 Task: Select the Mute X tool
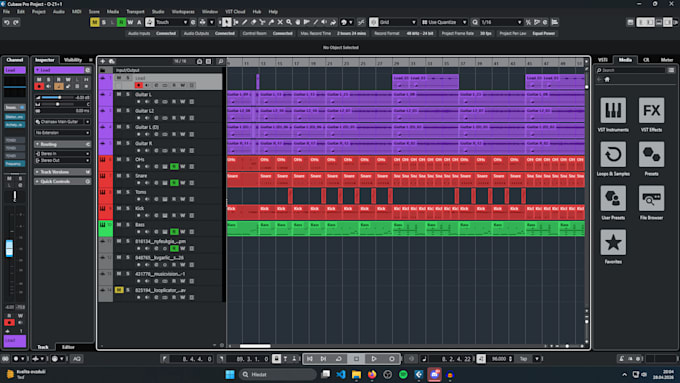(280, 22)
